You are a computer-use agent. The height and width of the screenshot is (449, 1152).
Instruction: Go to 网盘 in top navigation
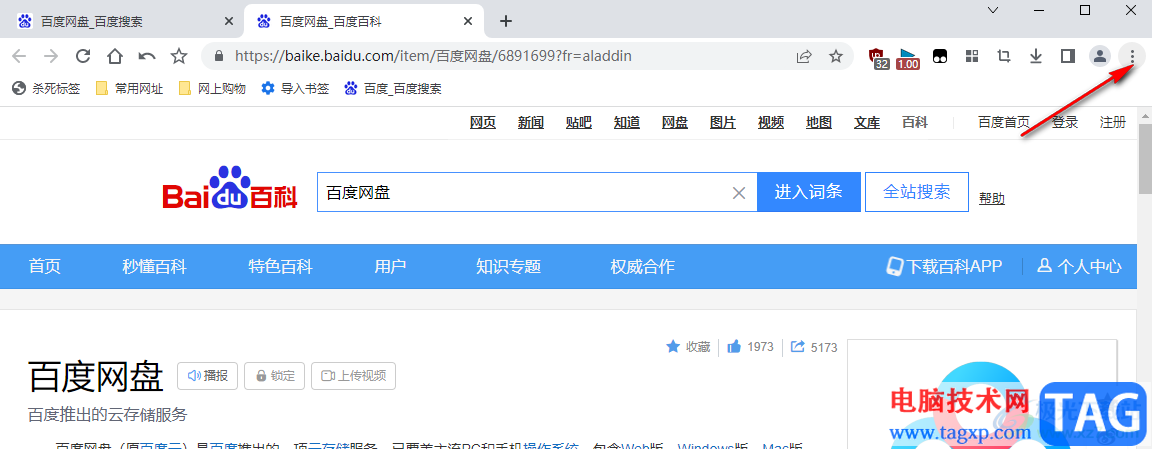(675, 123)
